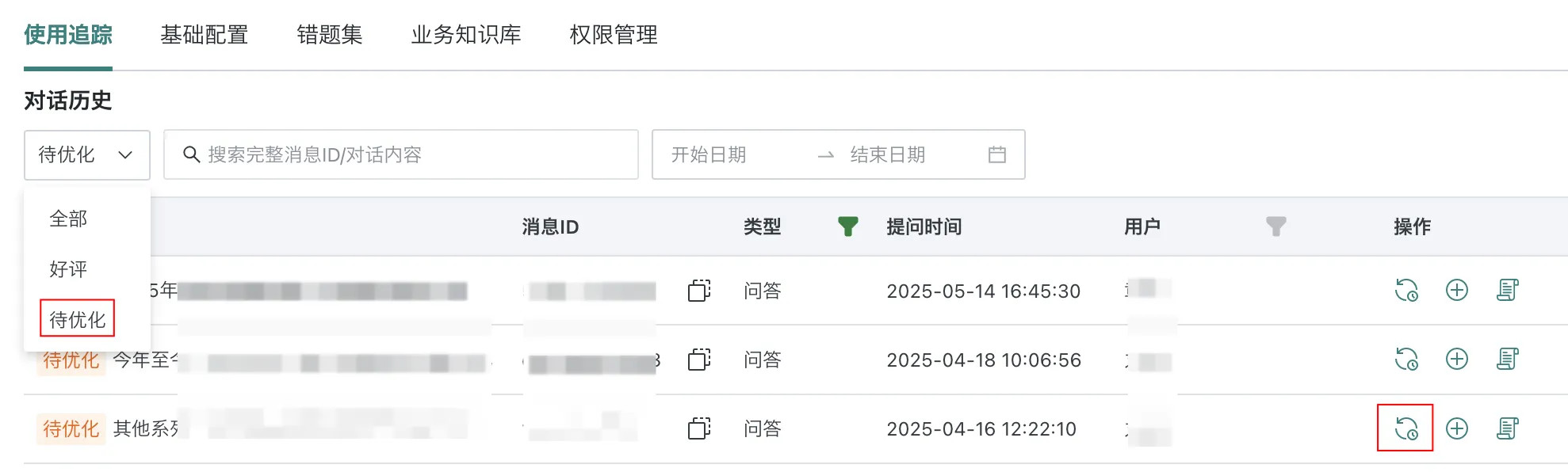1568x472 pixels.
Task: Copy message ID in the 2025-04-16 row
Action: [698, 428]
